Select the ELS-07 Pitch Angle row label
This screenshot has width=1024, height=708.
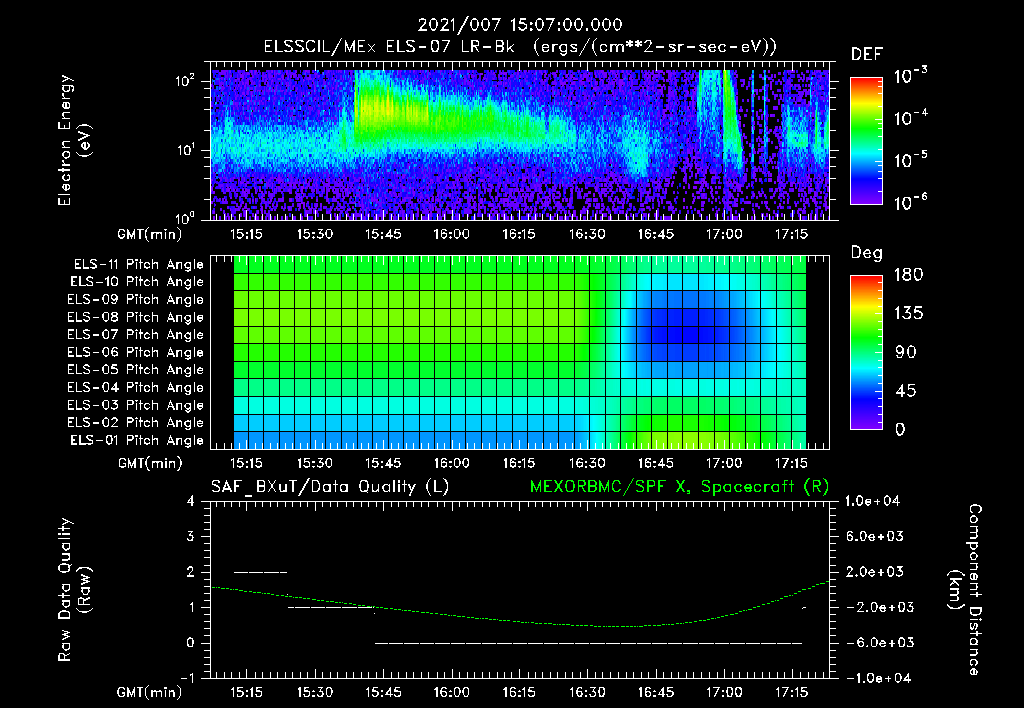tap(136, 334)
